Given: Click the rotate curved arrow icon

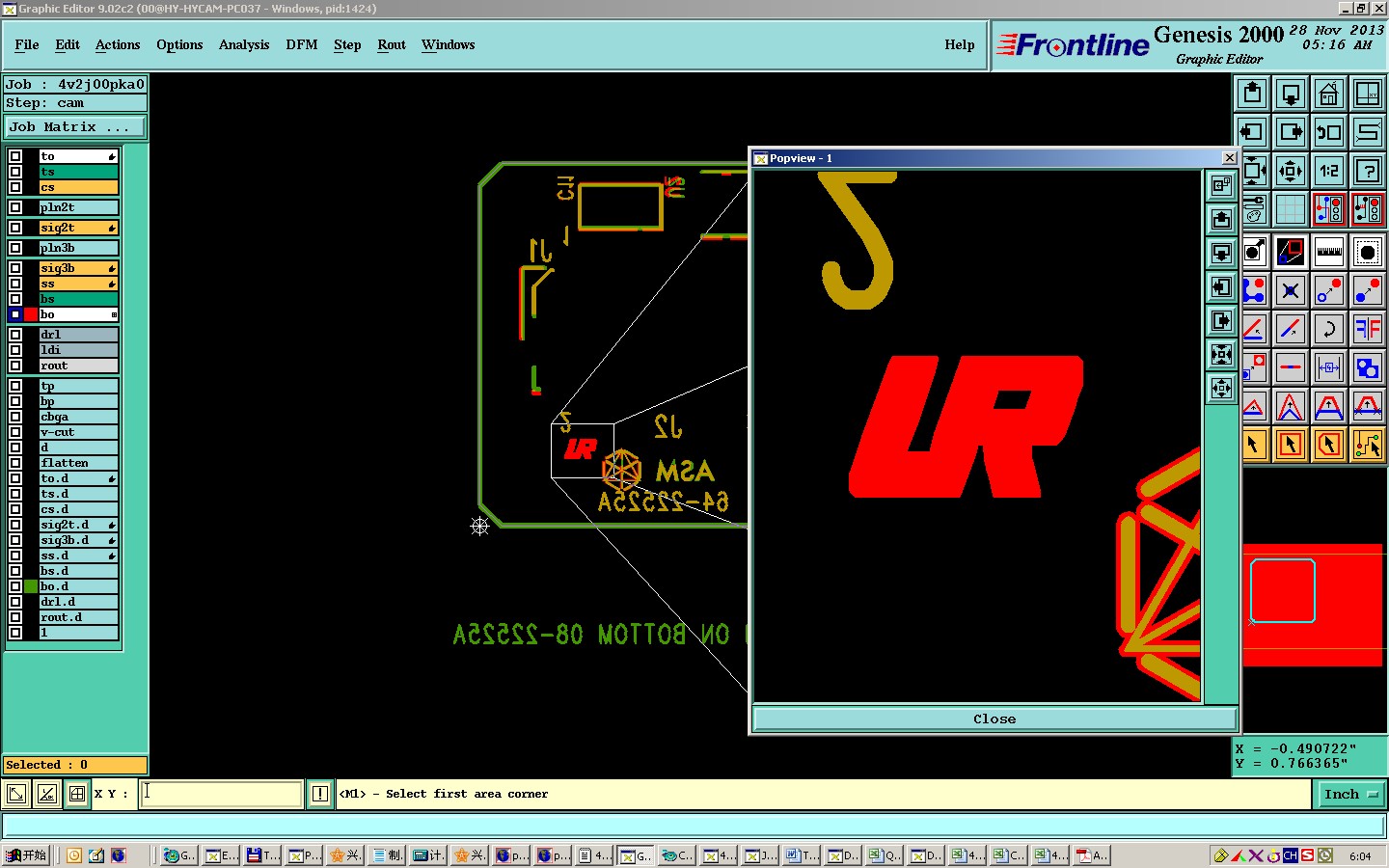Looking at the screenshot, I should point(1329,329).
